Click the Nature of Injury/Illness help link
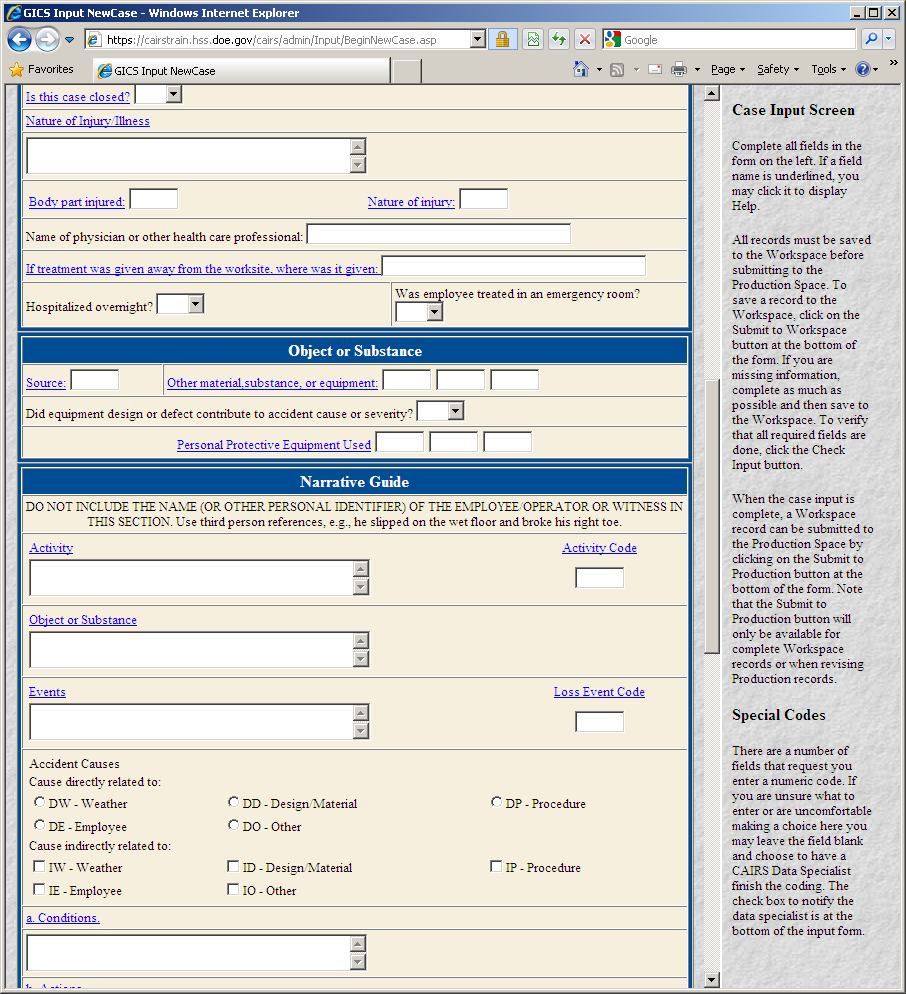 click(87, 120)
